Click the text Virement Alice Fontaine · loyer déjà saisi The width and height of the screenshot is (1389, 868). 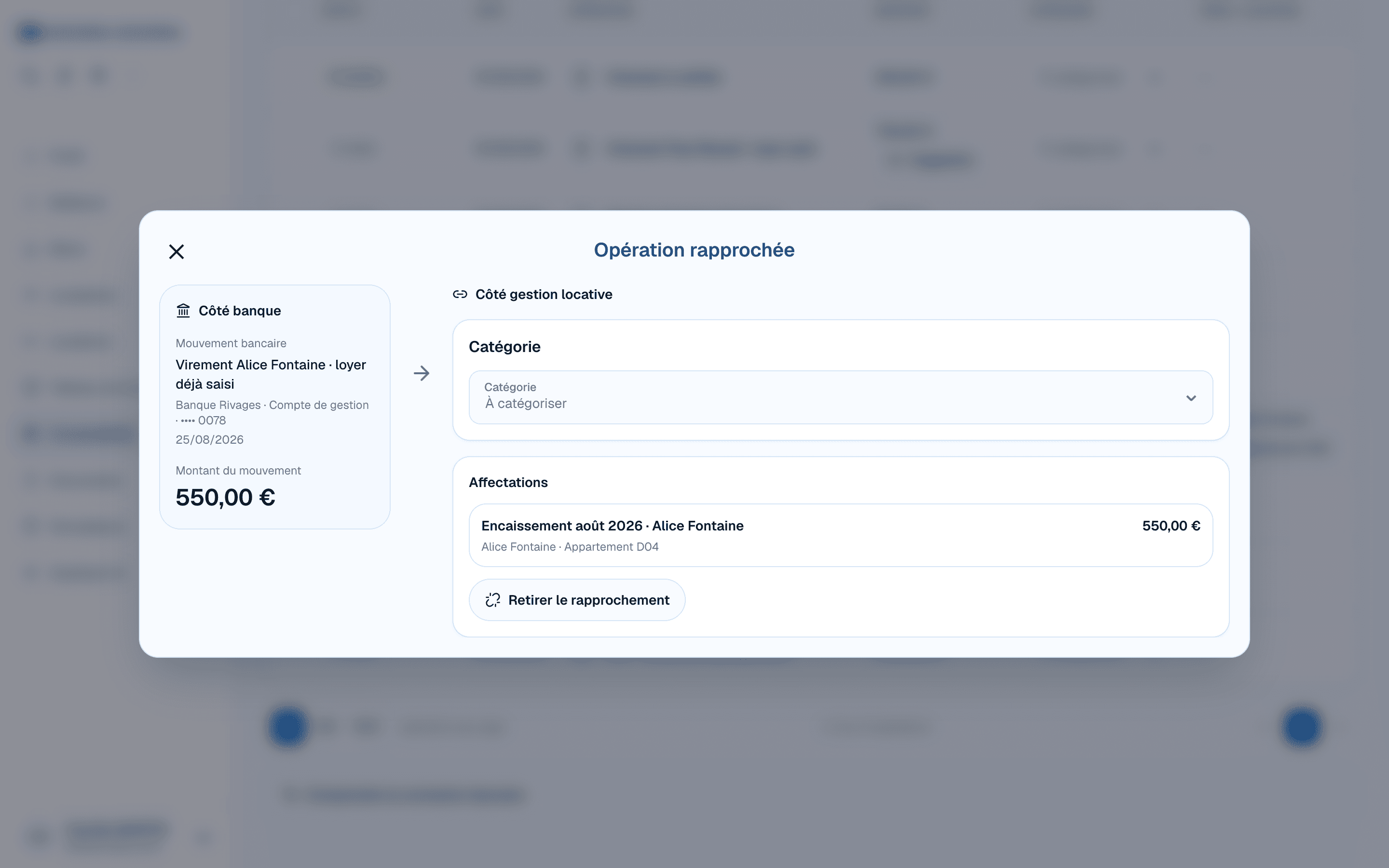tap(271, 374)
